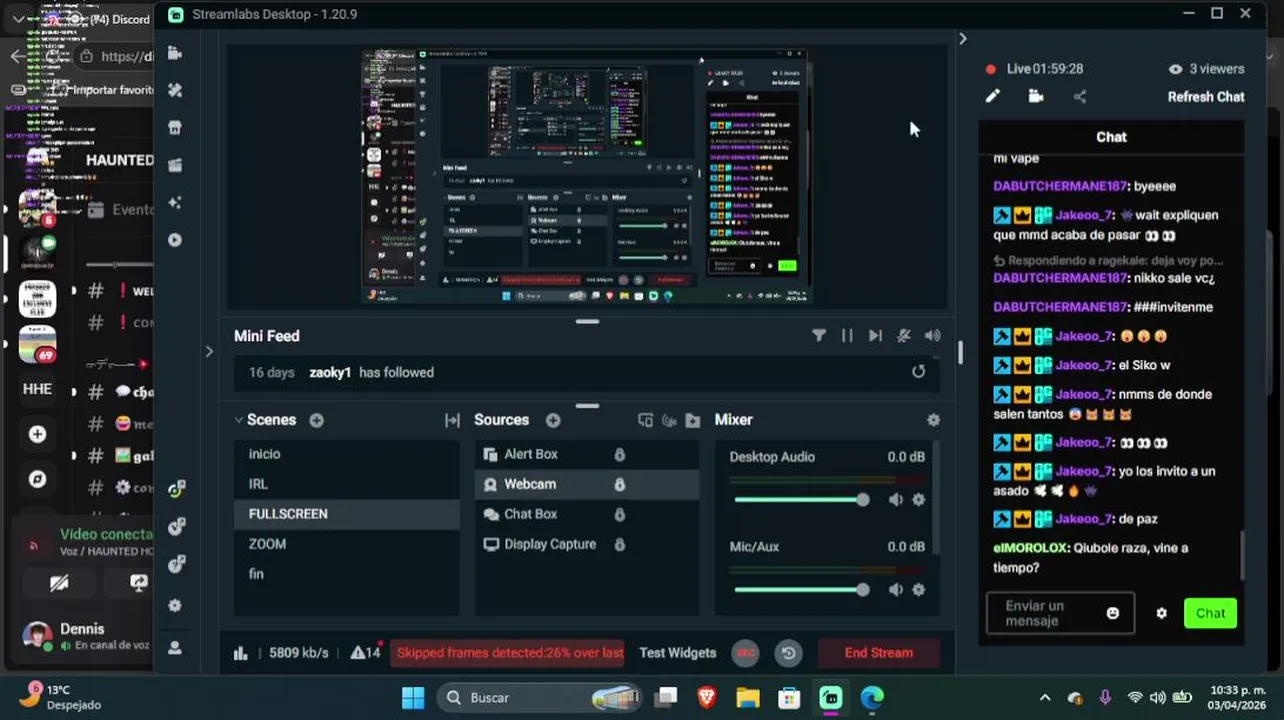Open Brave browser from the taskbar
This screenshot has width=1284, height=720.
click(x=707, y=698)
